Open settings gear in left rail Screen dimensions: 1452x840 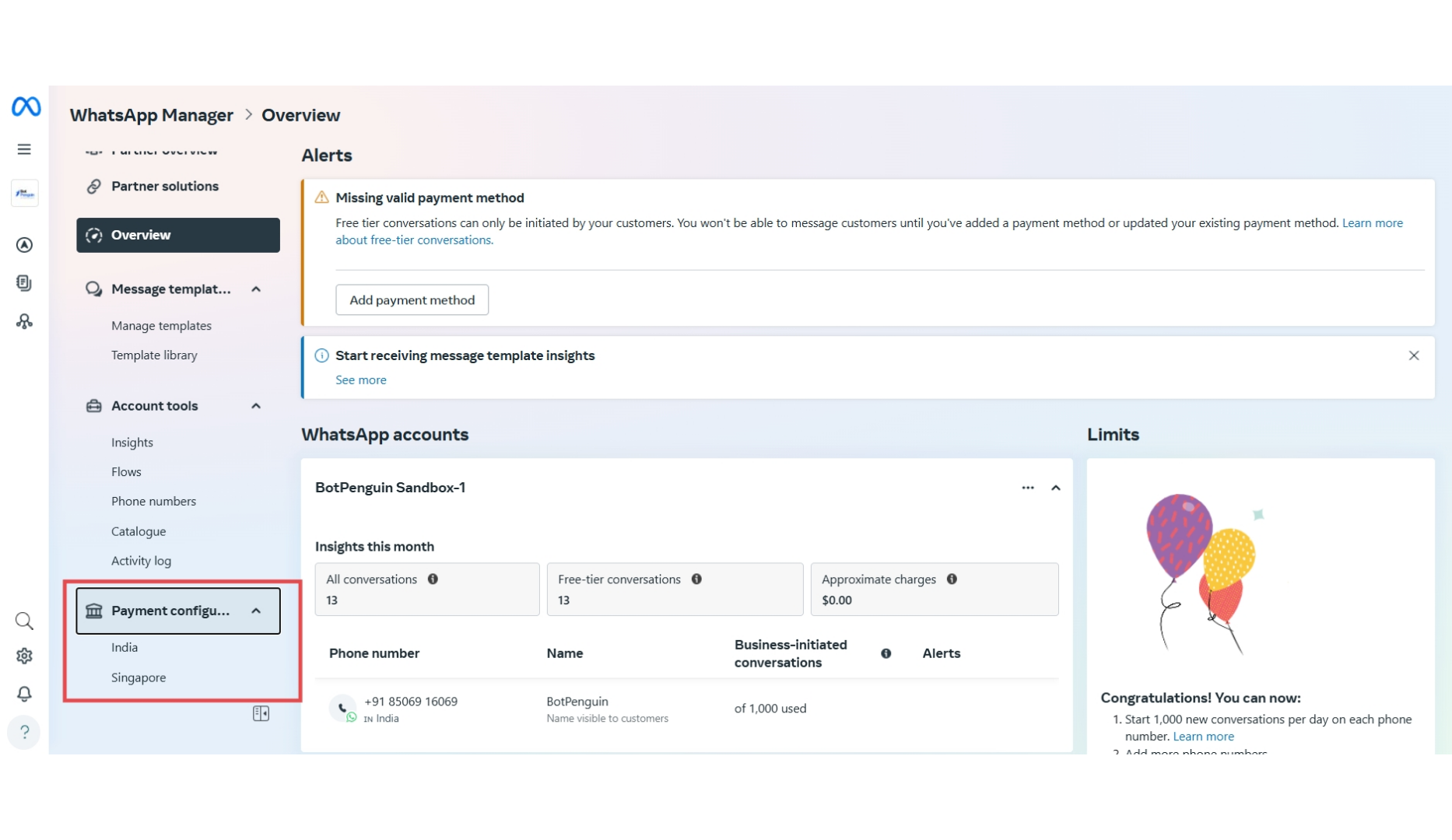[24, 656]
